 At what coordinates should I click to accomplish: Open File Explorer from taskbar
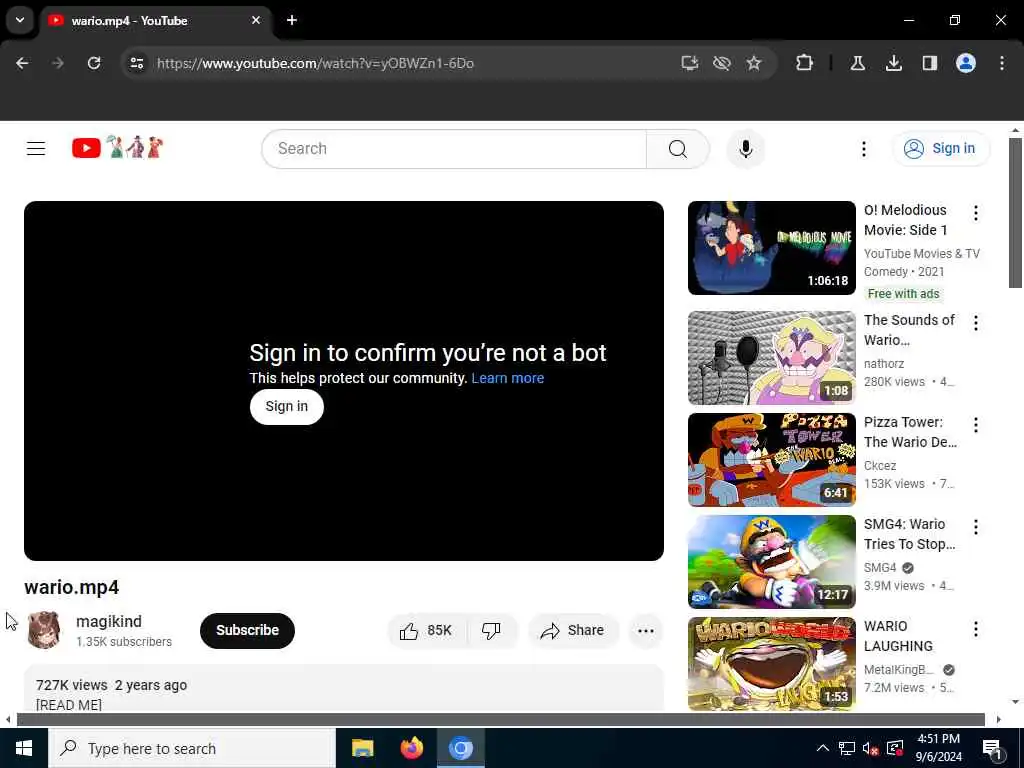[362, 748]
